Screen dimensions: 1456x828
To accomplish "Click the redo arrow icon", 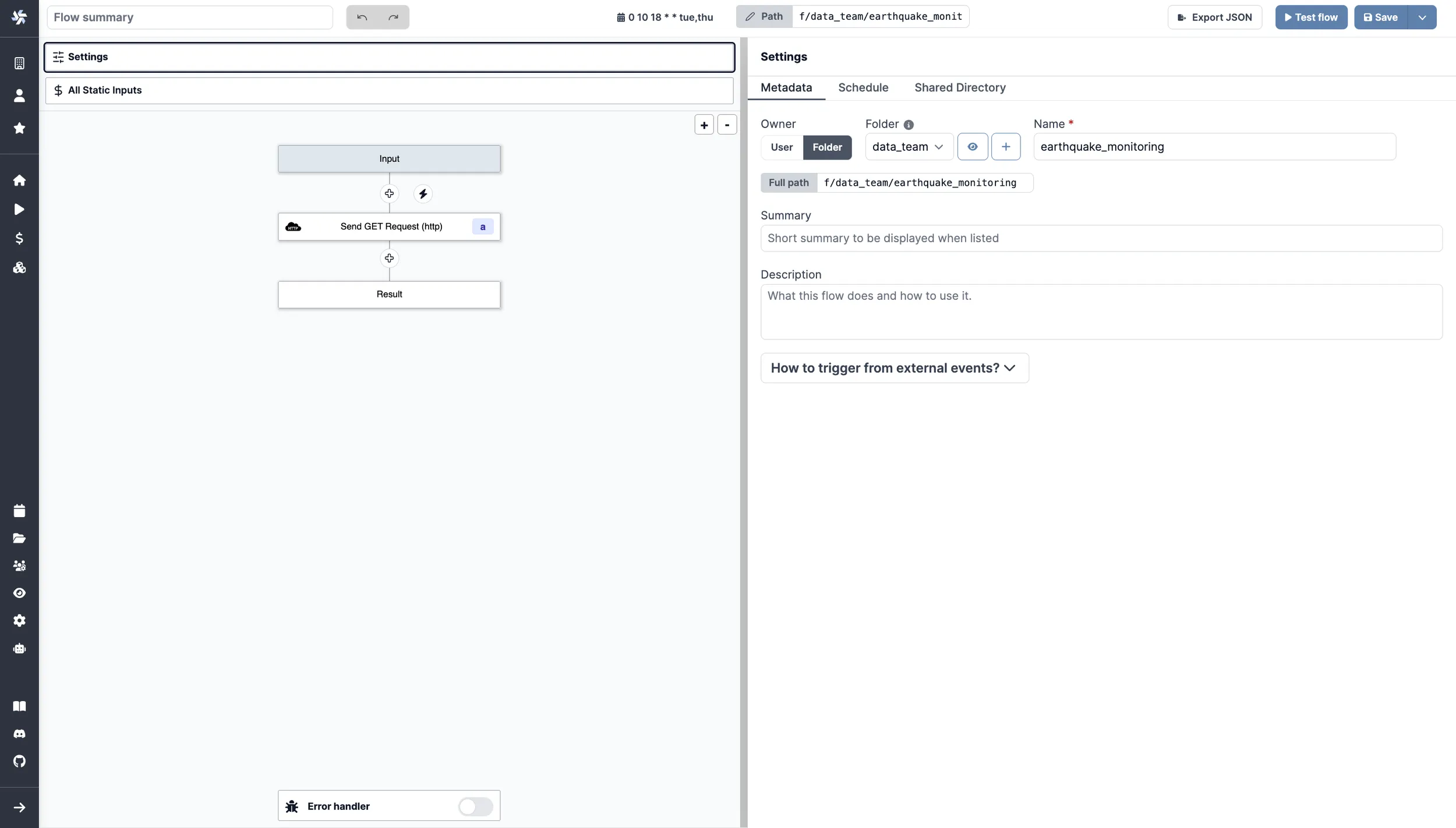I will click(x=393, y=16).
